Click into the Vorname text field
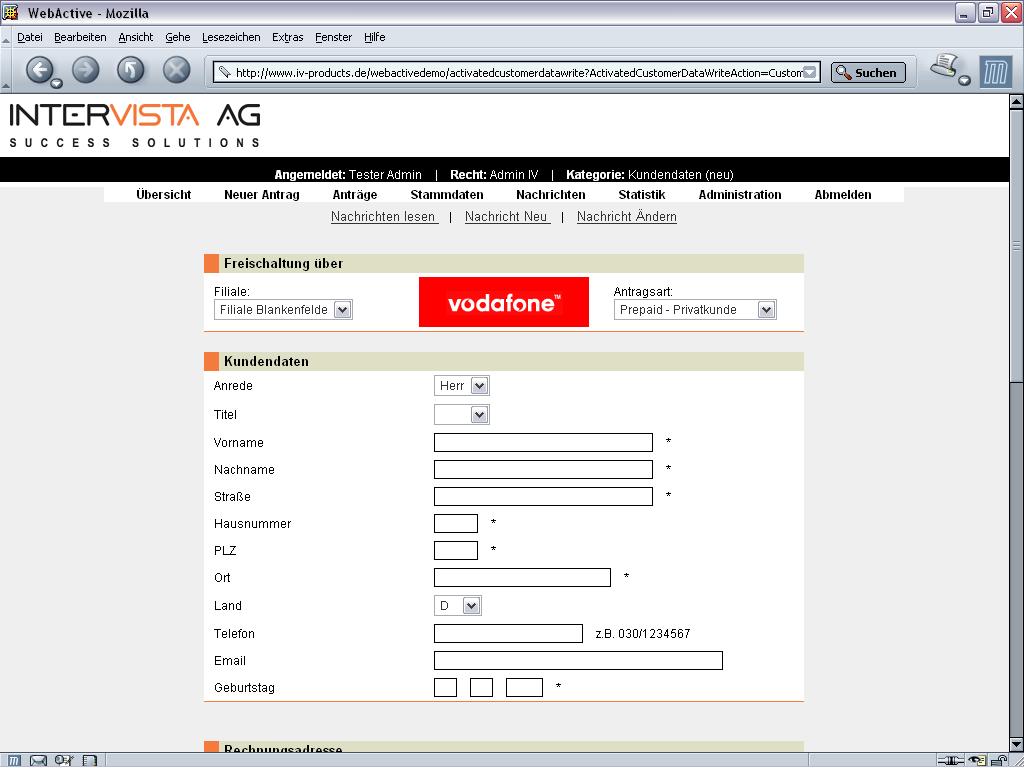The image size is (1024, 768). (543, 443)
